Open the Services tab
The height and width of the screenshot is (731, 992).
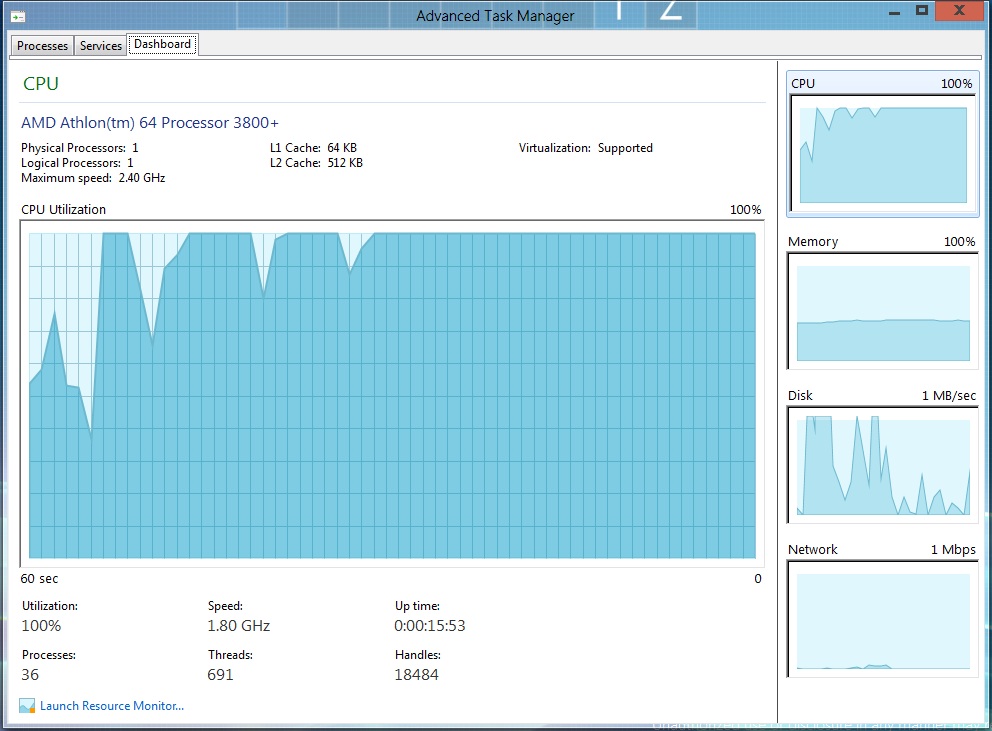coord(101,46)
